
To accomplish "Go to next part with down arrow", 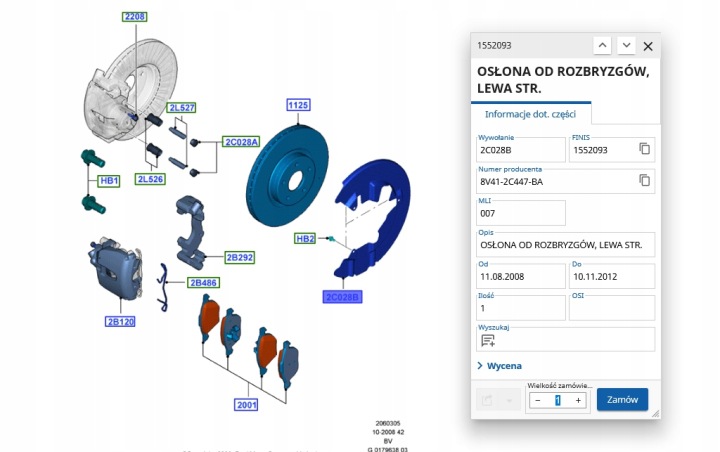I will pyautogui.click(x=626, y=45).
